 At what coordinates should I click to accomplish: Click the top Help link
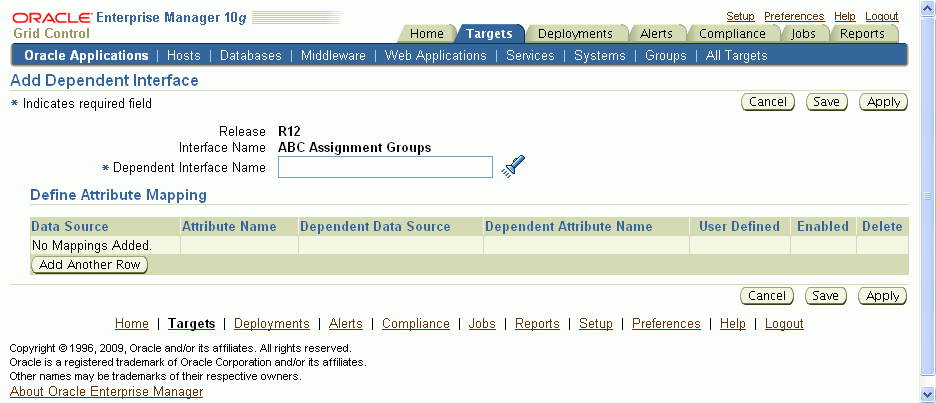click(845, 17)
